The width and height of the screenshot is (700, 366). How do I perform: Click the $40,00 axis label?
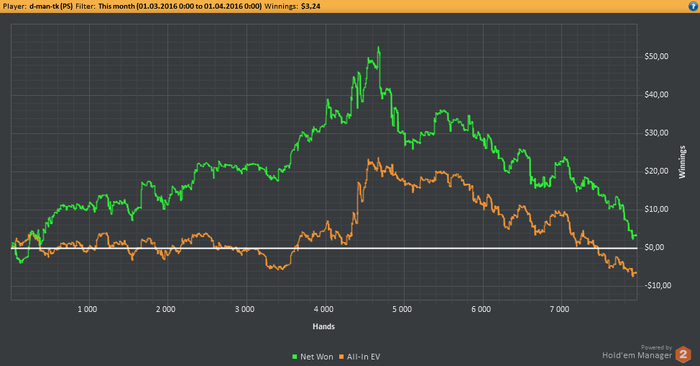click(x=656, y=95)
